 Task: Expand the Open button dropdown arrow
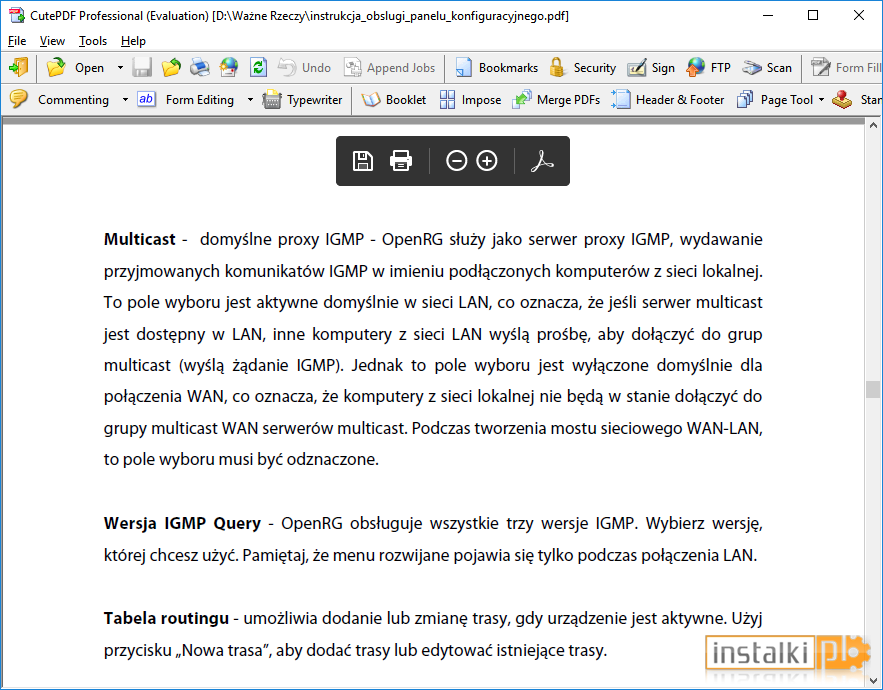(120, 68)
